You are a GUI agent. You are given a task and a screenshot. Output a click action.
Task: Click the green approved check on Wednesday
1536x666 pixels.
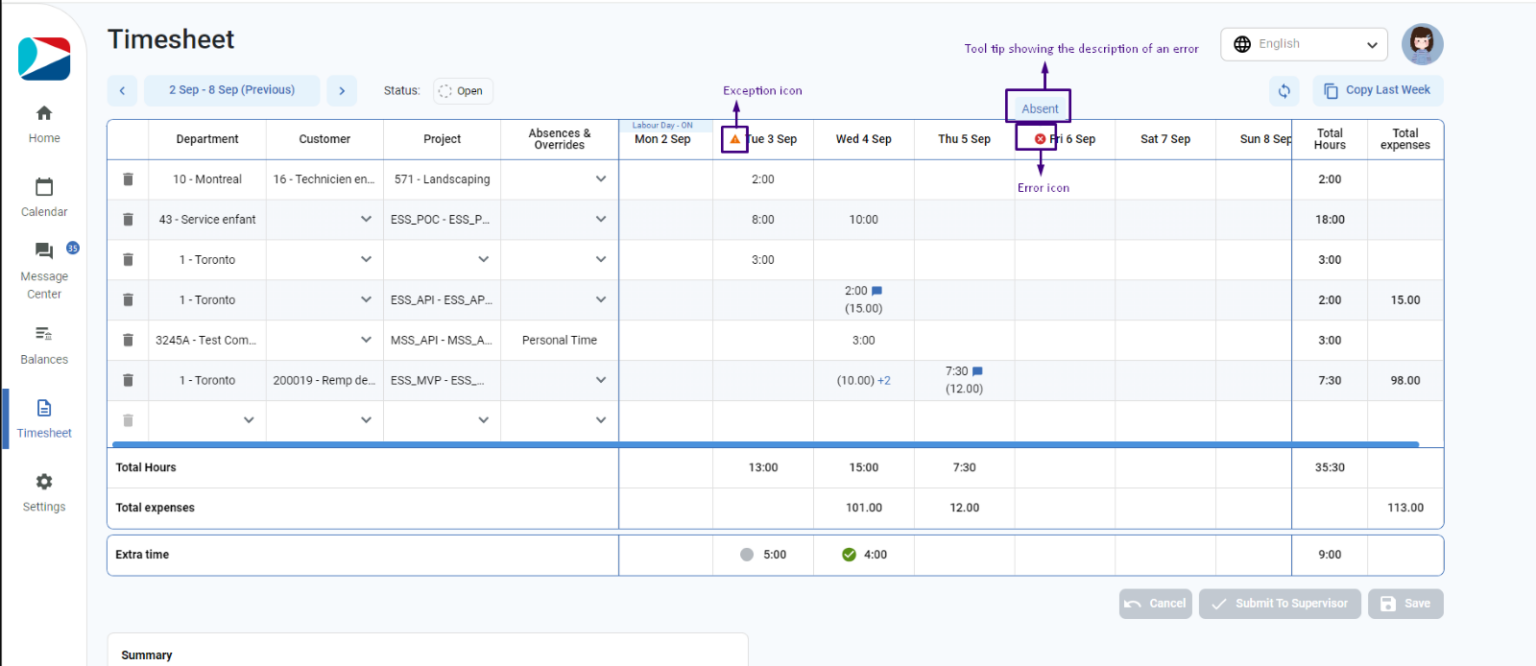[849, 554]
